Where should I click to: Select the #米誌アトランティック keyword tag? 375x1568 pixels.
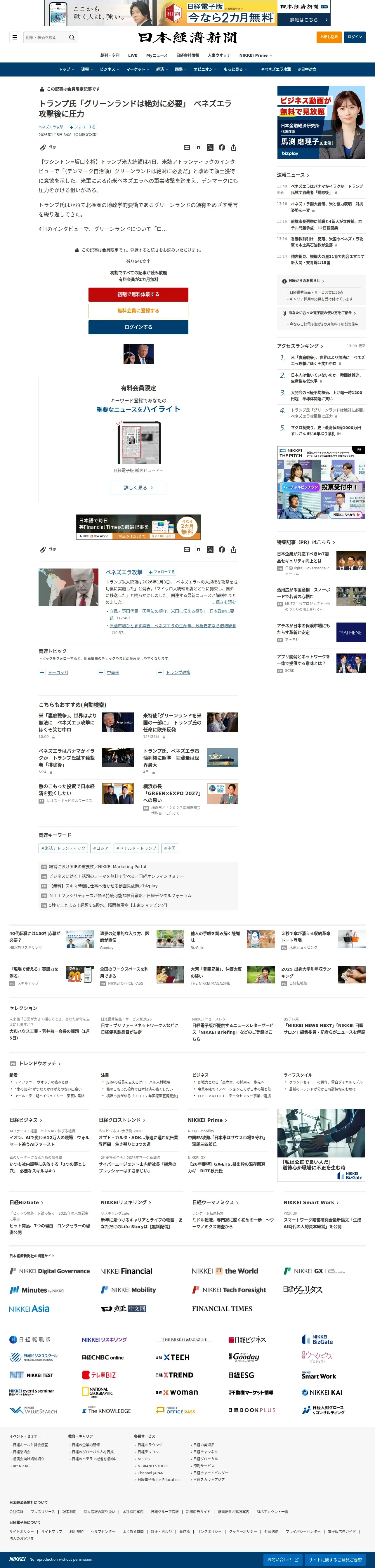(63, 849)
